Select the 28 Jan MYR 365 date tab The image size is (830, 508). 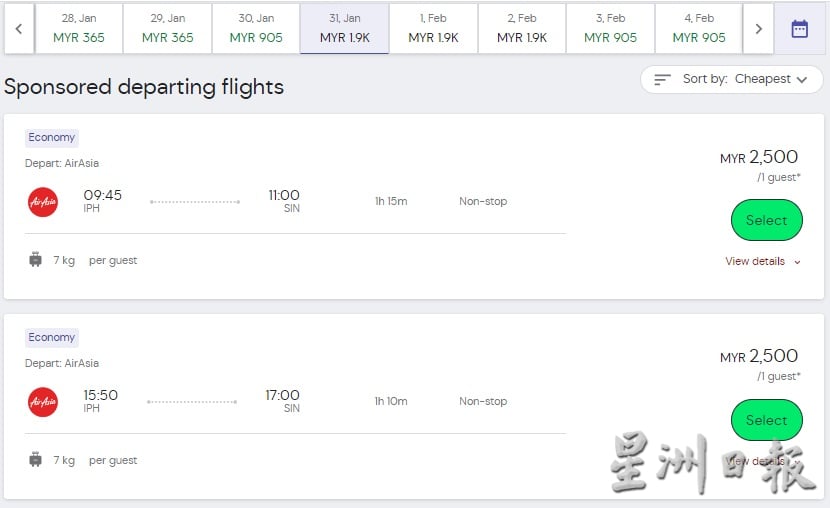[x=79, y=29]
